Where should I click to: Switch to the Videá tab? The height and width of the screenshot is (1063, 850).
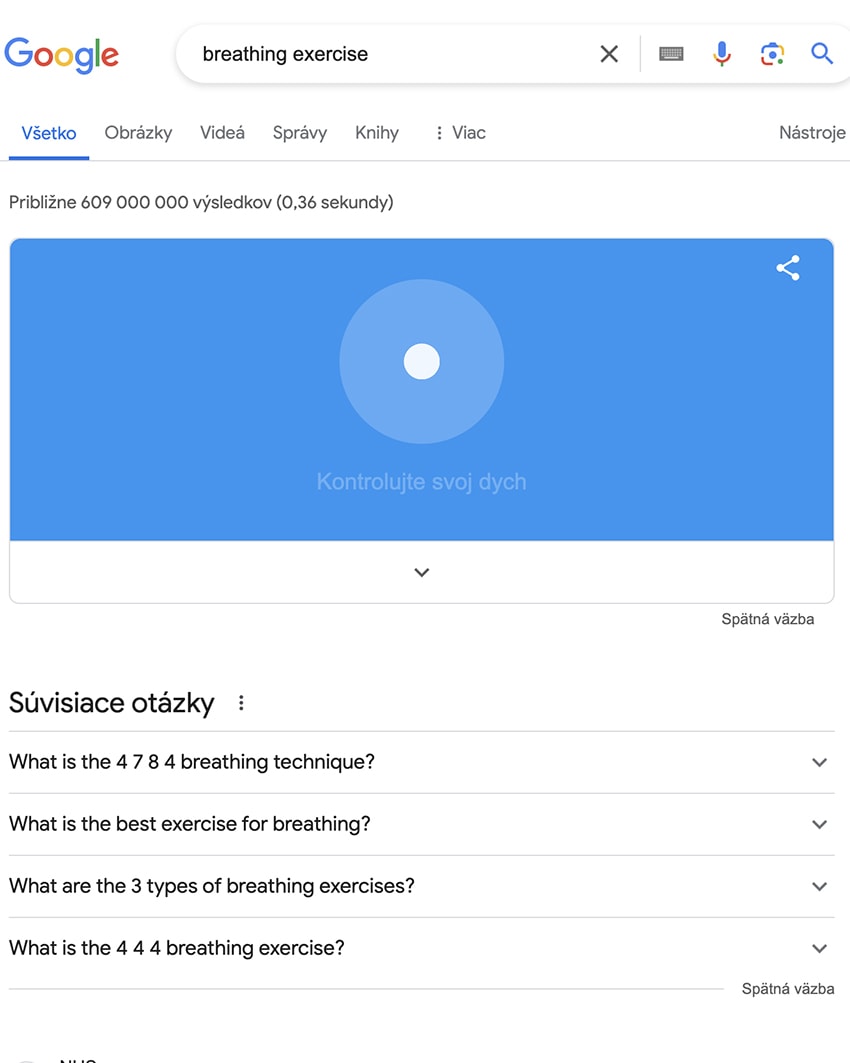pos(222,133)
